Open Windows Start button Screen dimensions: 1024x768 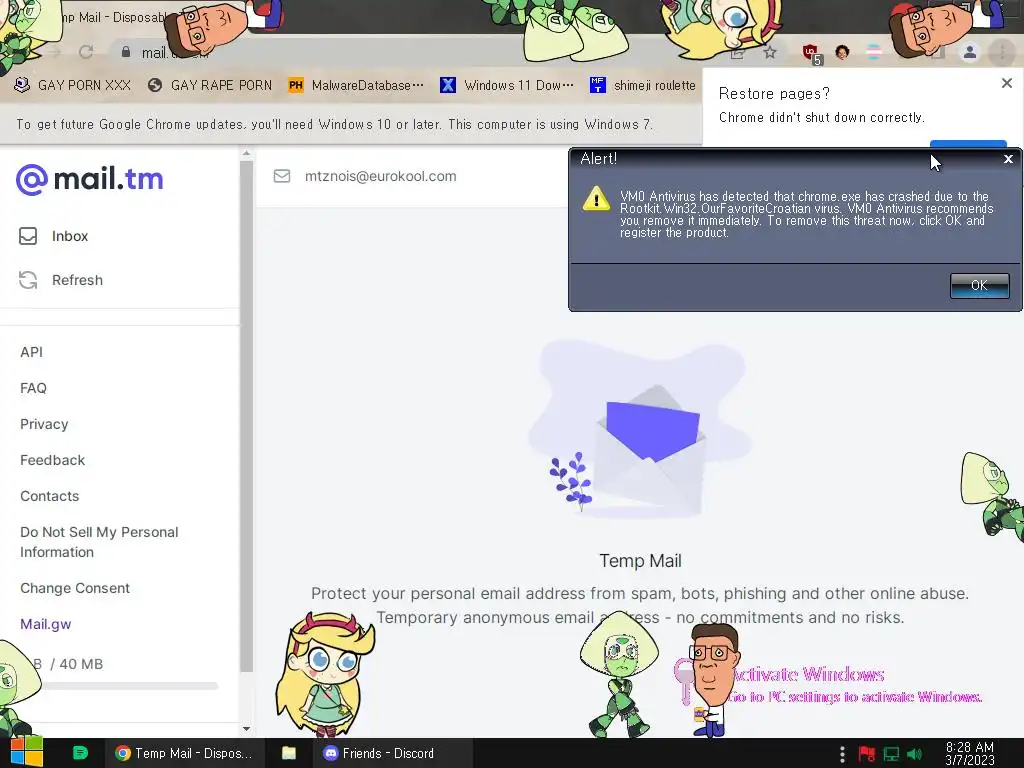26,752
